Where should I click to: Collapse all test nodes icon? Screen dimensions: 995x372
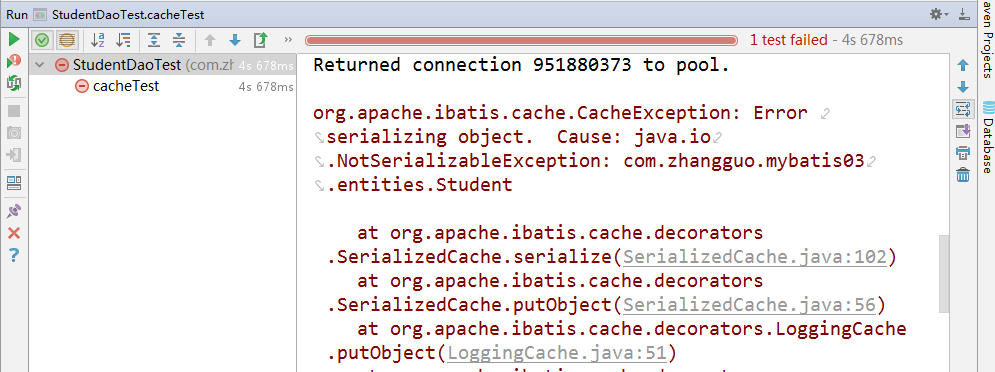click(180, 41)
